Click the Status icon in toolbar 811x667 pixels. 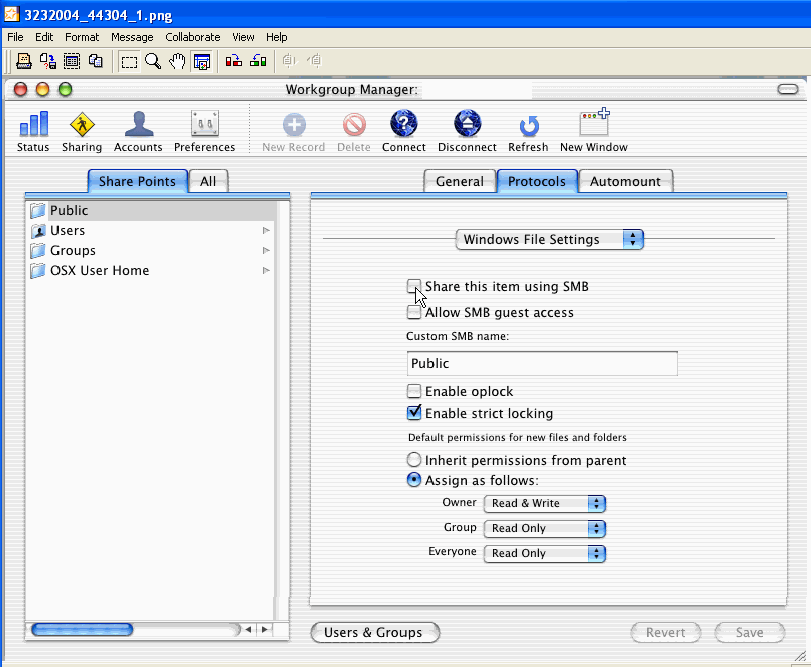point(33,125)
